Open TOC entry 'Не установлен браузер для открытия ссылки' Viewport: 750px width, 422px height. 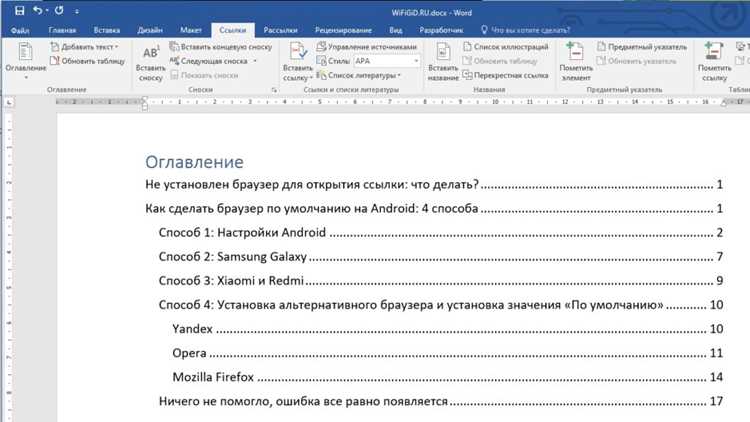(434, 185)
